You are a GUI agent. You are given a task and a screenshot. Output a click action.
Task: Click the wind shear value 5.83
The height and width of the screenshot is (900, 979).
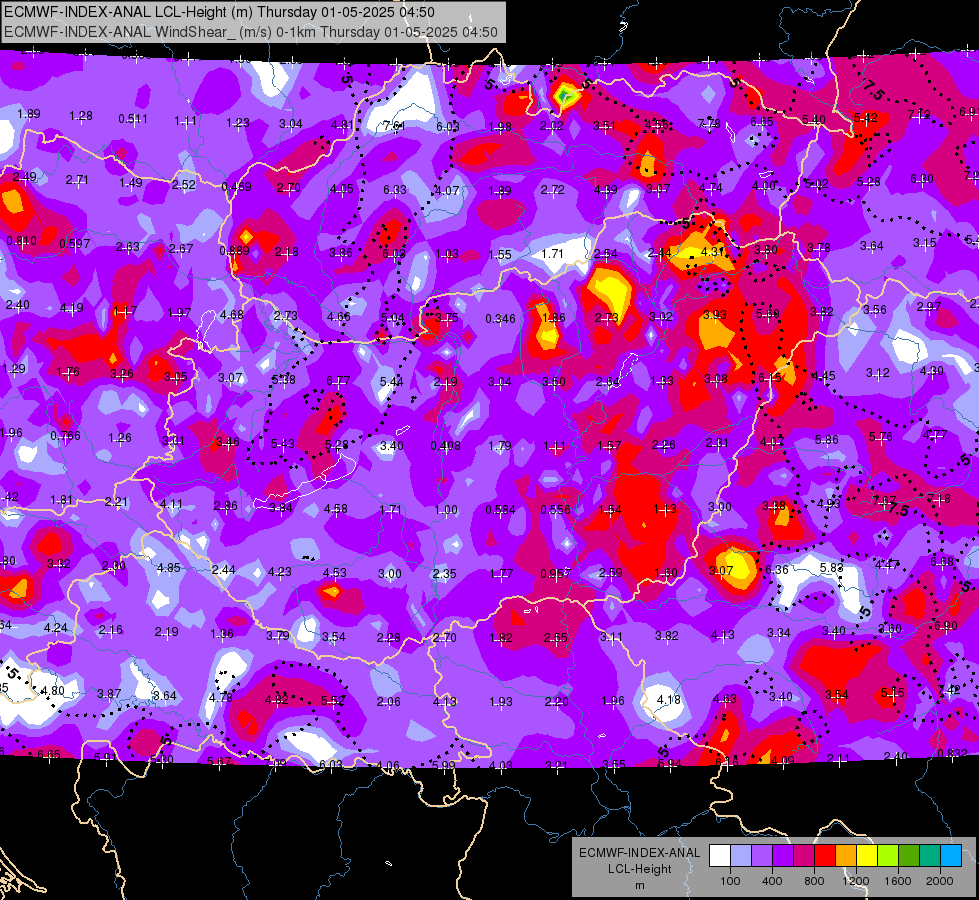coord(832,568)
